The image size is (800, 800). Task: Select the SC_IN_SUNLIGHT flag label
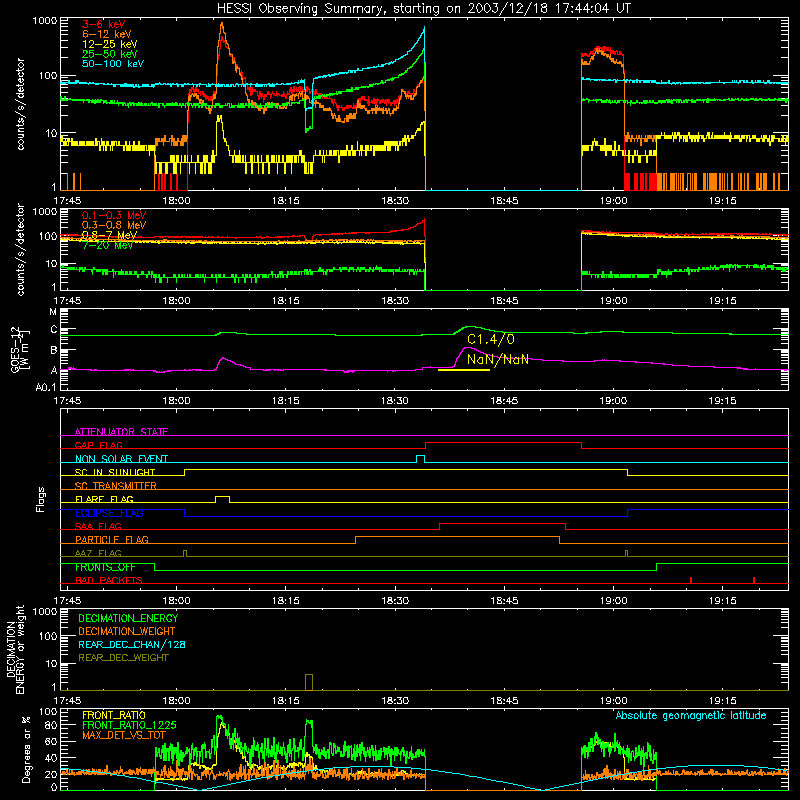tap(115, 472)
